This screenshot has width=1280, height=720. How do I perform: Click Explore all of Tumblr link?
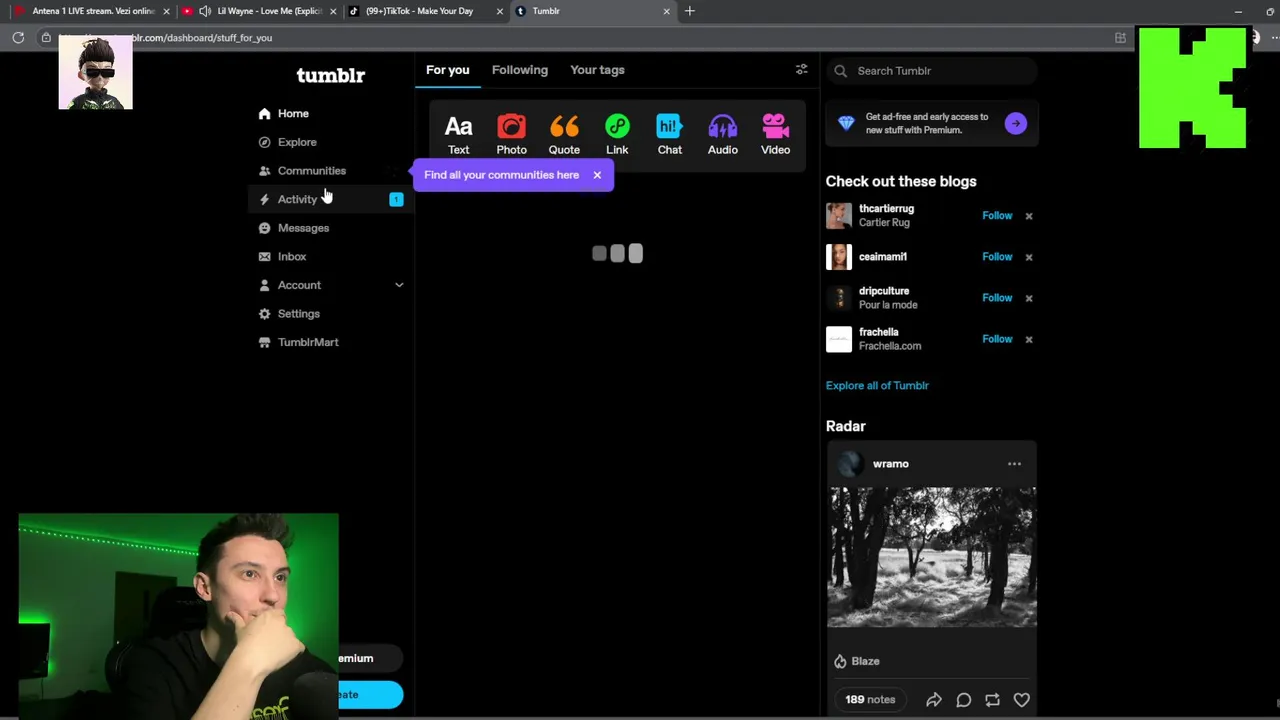[877, 386]
